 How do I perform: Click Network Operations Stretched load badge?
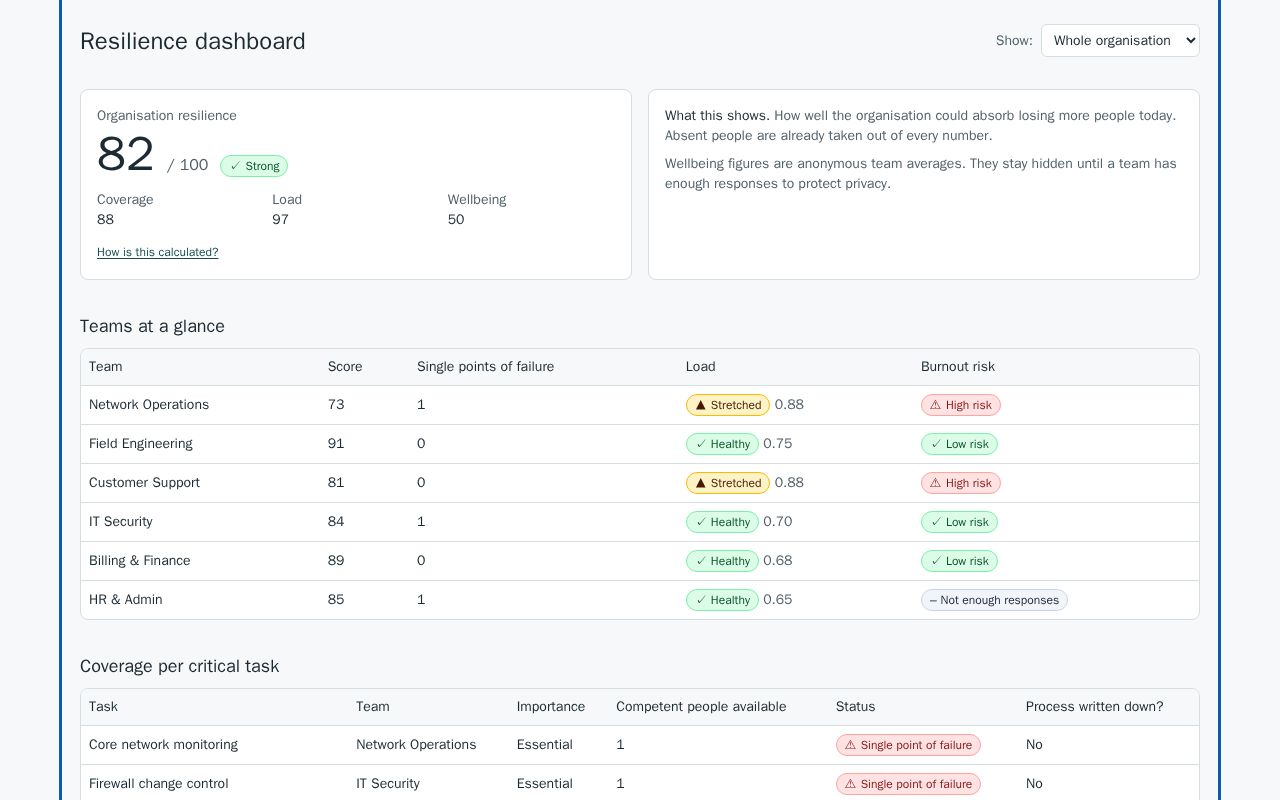click(x=728, y=405)
